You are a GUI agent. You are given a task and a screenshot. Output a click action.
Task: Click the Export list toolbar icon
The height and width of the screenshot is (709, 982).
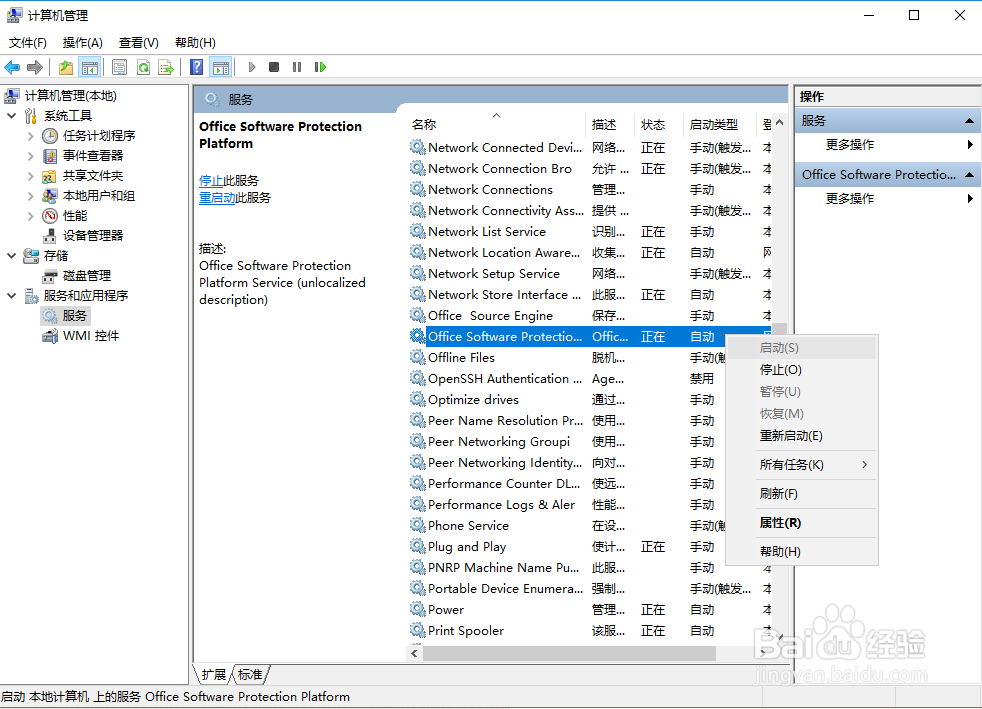(166, 67)
